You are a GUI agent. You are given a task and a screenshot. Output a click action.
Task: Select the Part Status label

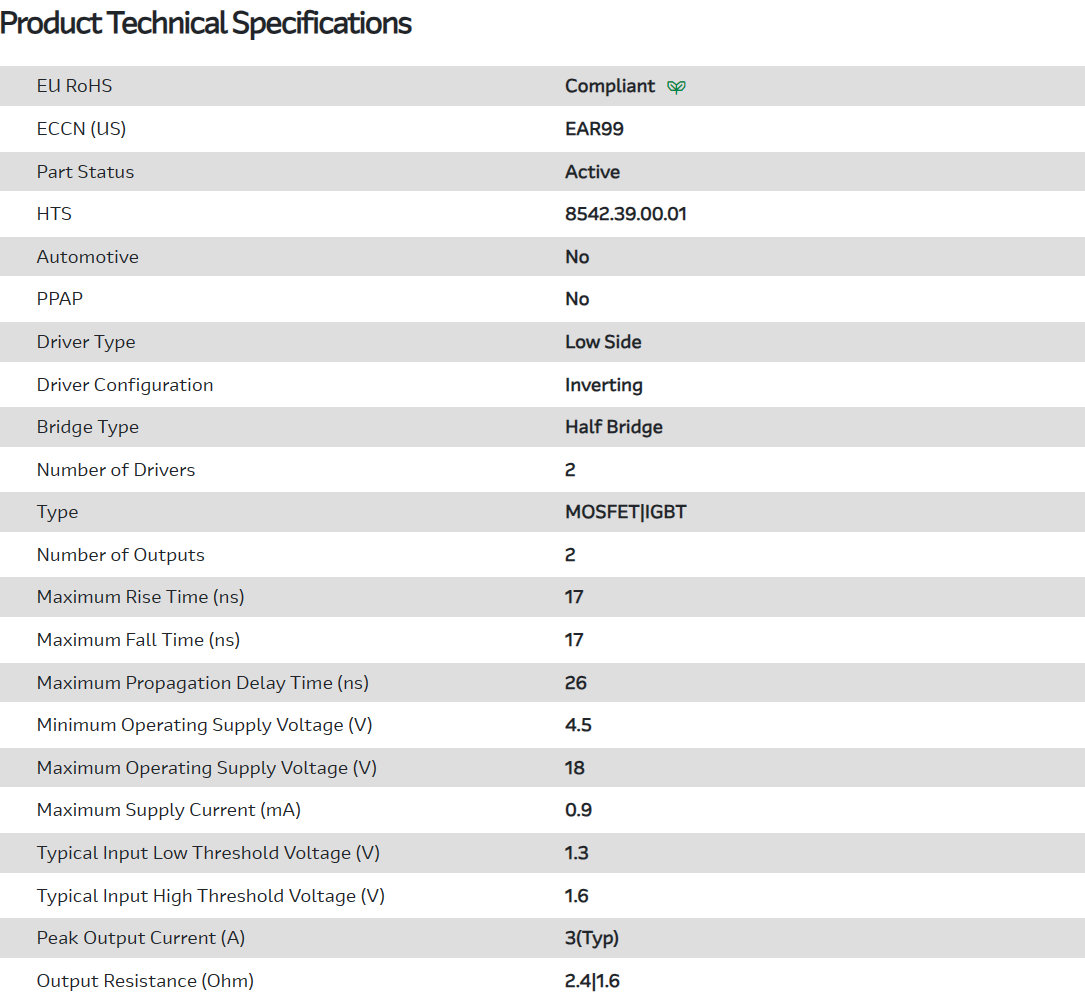point(85,172)
